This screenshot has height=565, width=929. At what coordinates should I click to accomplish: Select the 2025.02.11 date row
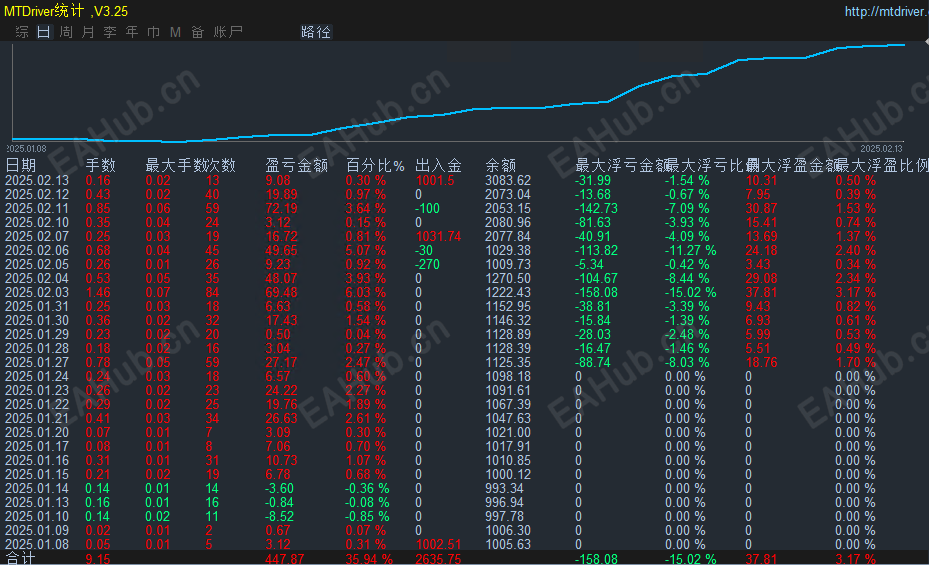click(x=37, y=208)
